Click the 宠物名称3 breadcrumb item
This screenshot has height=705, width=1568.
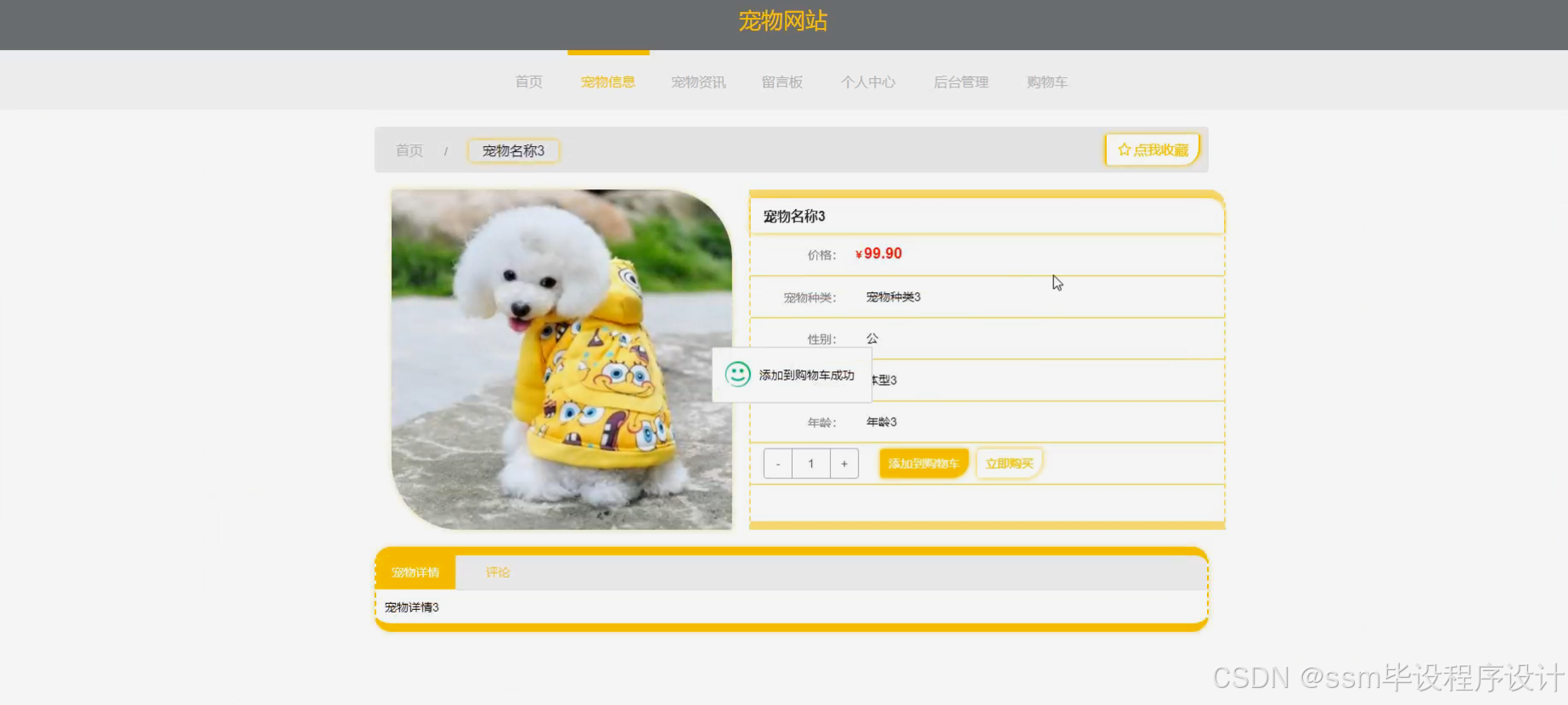[x=513, y=151]
